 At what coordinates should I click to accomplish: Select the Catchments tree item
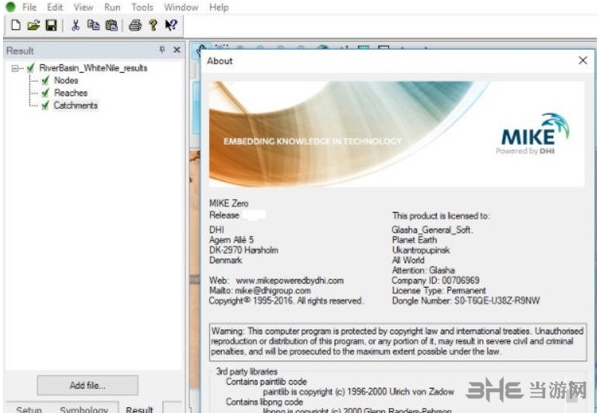[x=76, y=105]
